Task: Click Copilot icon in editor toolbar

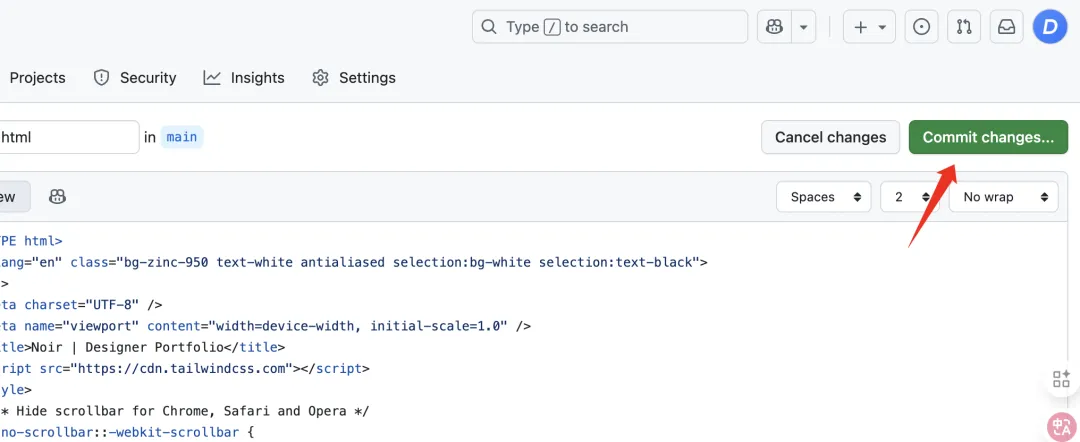Action: point(58,197)
